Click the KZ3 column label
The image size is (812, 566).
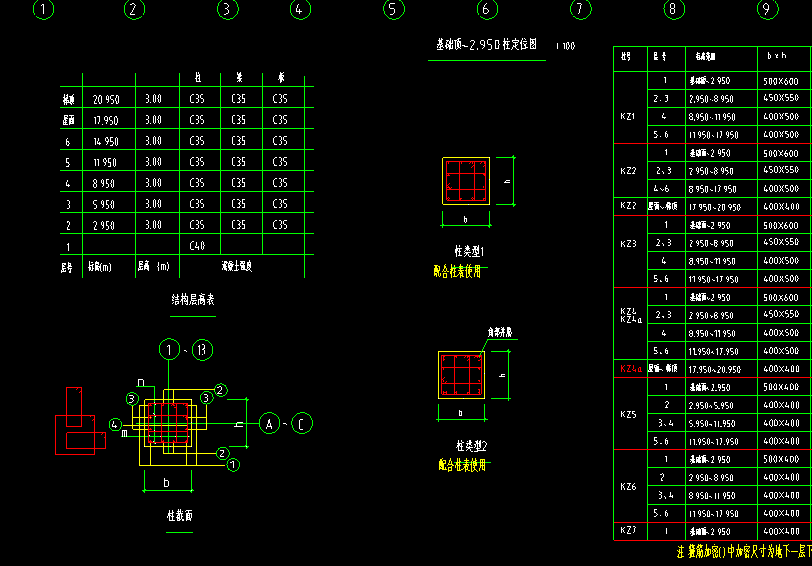click(x=628, y=243)
